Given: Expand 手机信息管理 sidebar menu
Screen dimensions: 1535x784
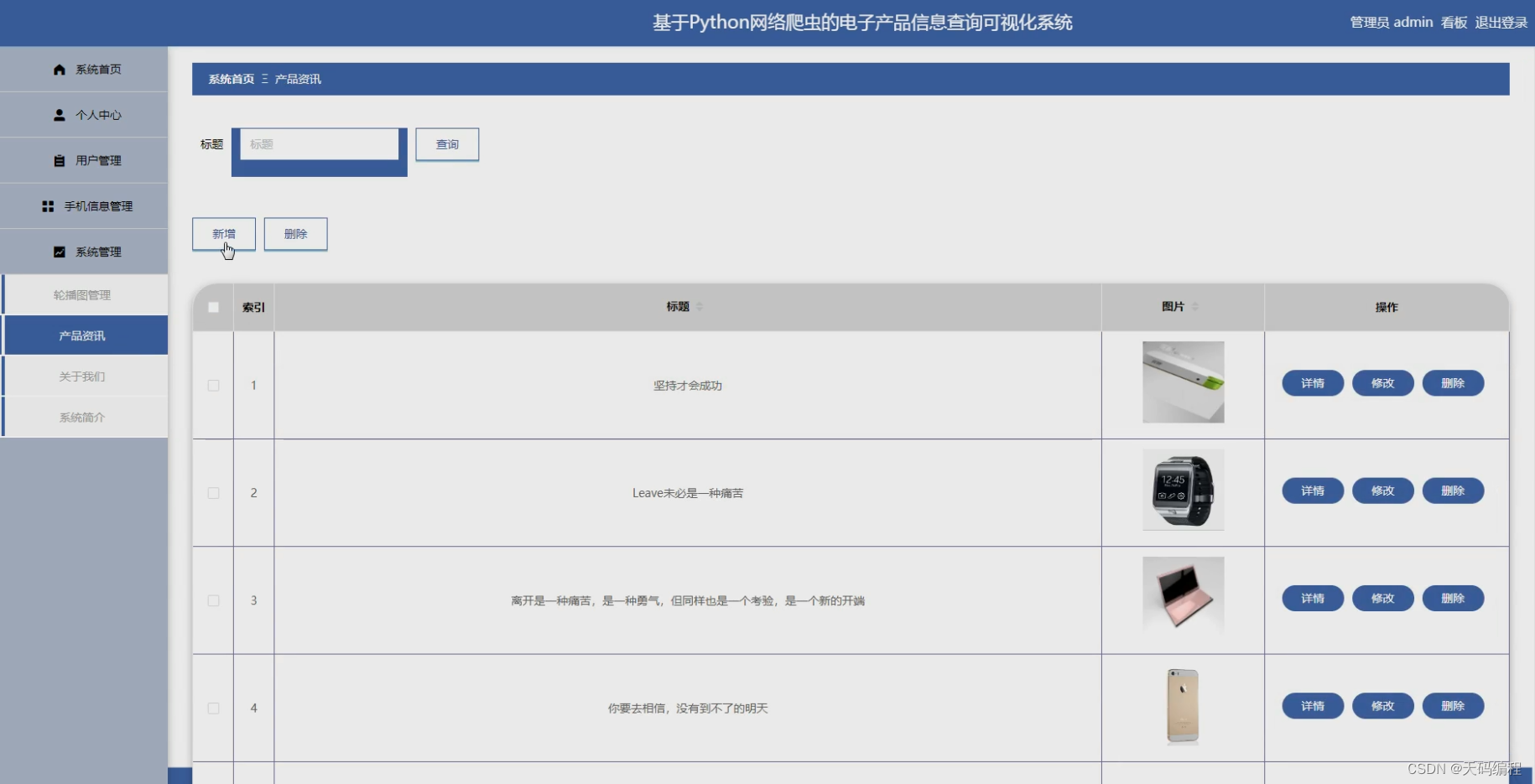Looking at the screenshot, I should point(84,206).
